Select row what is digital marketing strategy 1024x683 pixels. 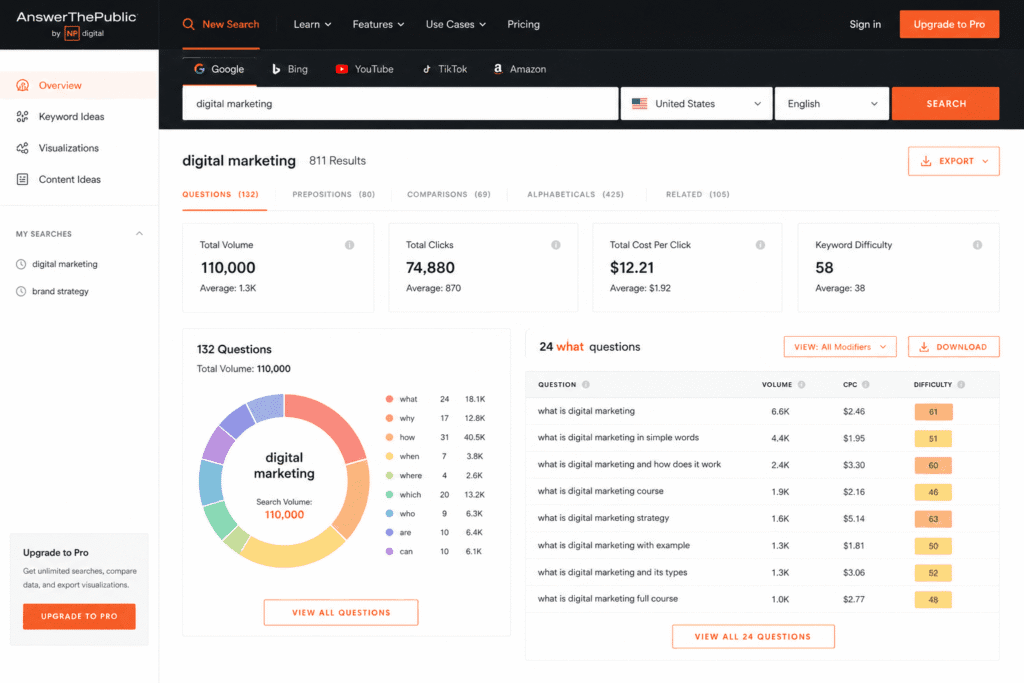click(x=762, y=518)
